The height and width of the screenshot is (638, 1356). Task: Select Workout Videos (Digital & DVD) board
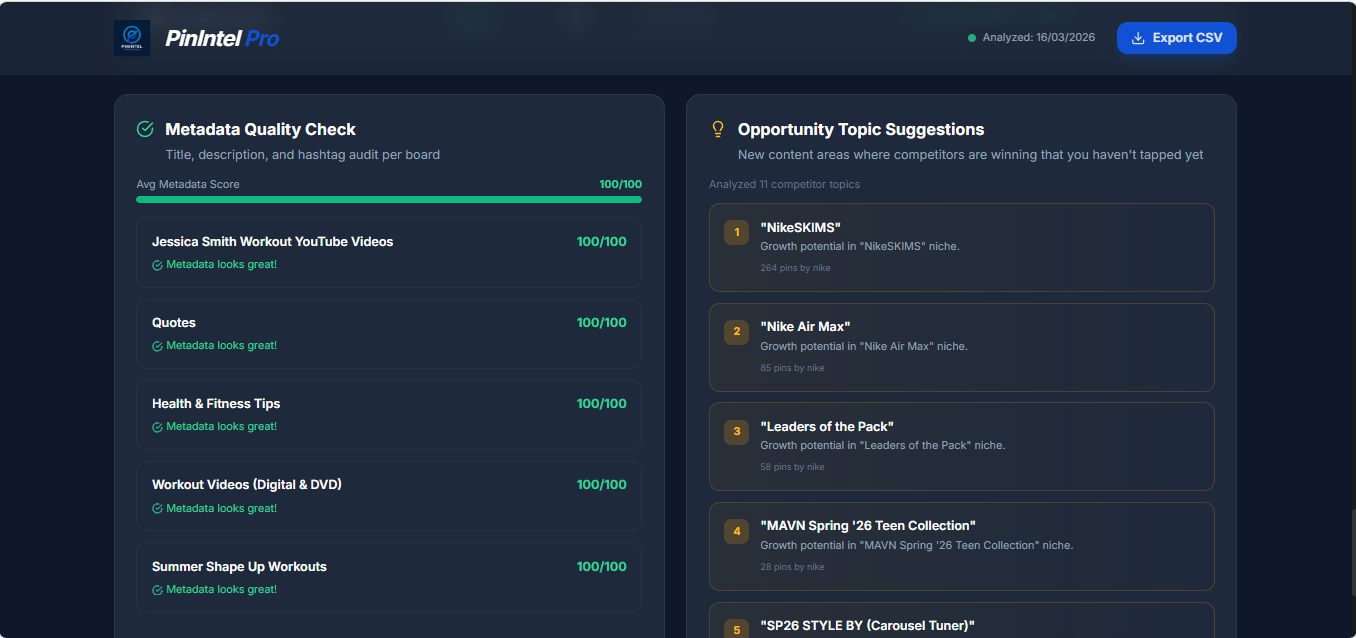389,495
